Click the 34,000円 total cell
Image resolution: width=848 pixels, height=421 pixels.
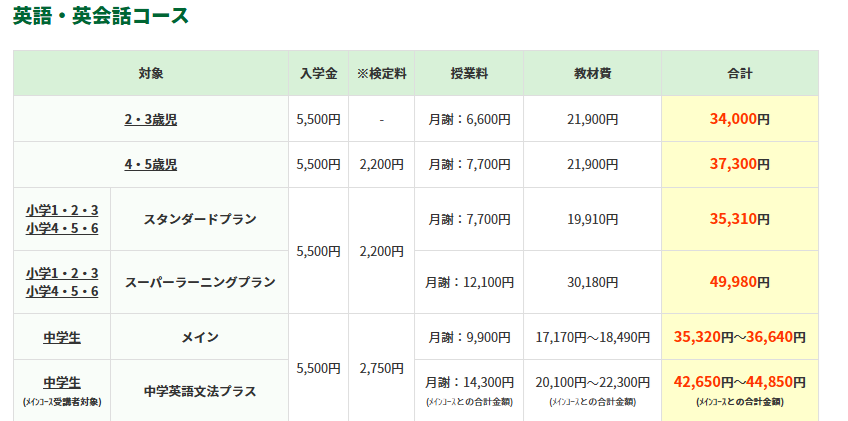click(739, 119)
